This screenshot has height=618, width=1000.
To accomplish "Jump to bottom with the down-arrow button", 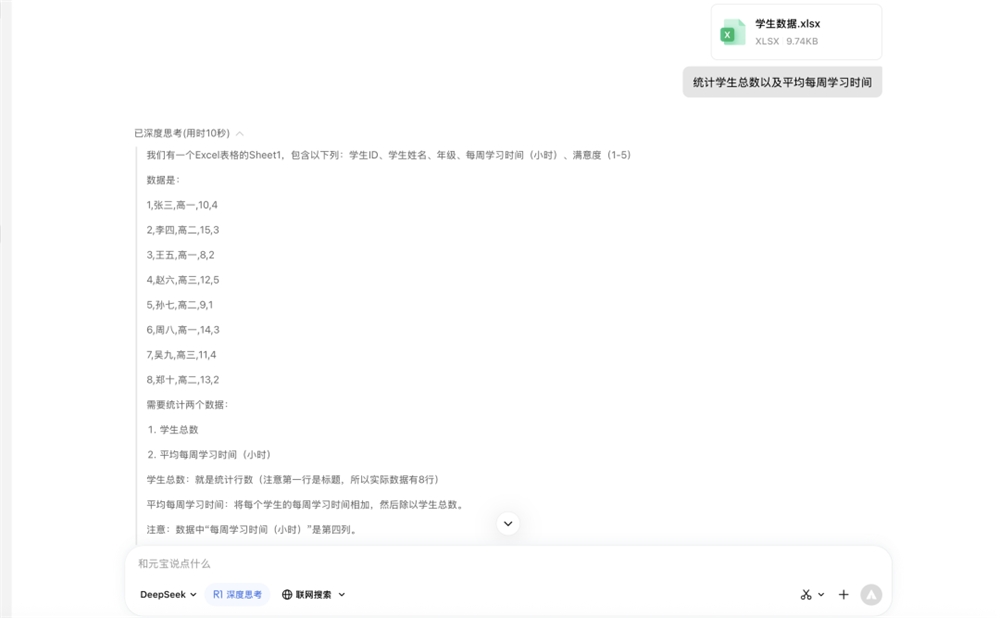I will tap(508, 524).
